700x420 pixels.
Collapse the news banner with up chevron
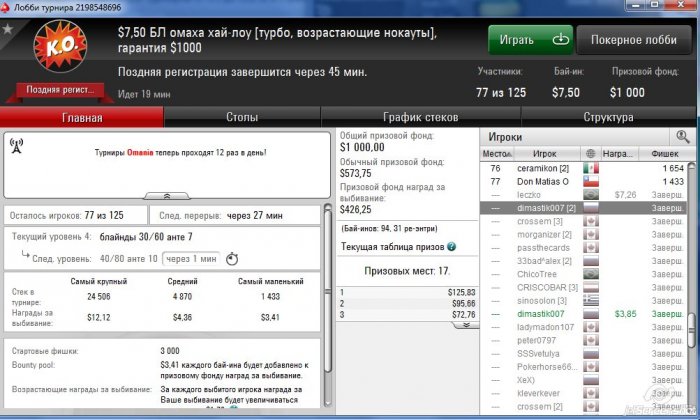tap(167, 196)
